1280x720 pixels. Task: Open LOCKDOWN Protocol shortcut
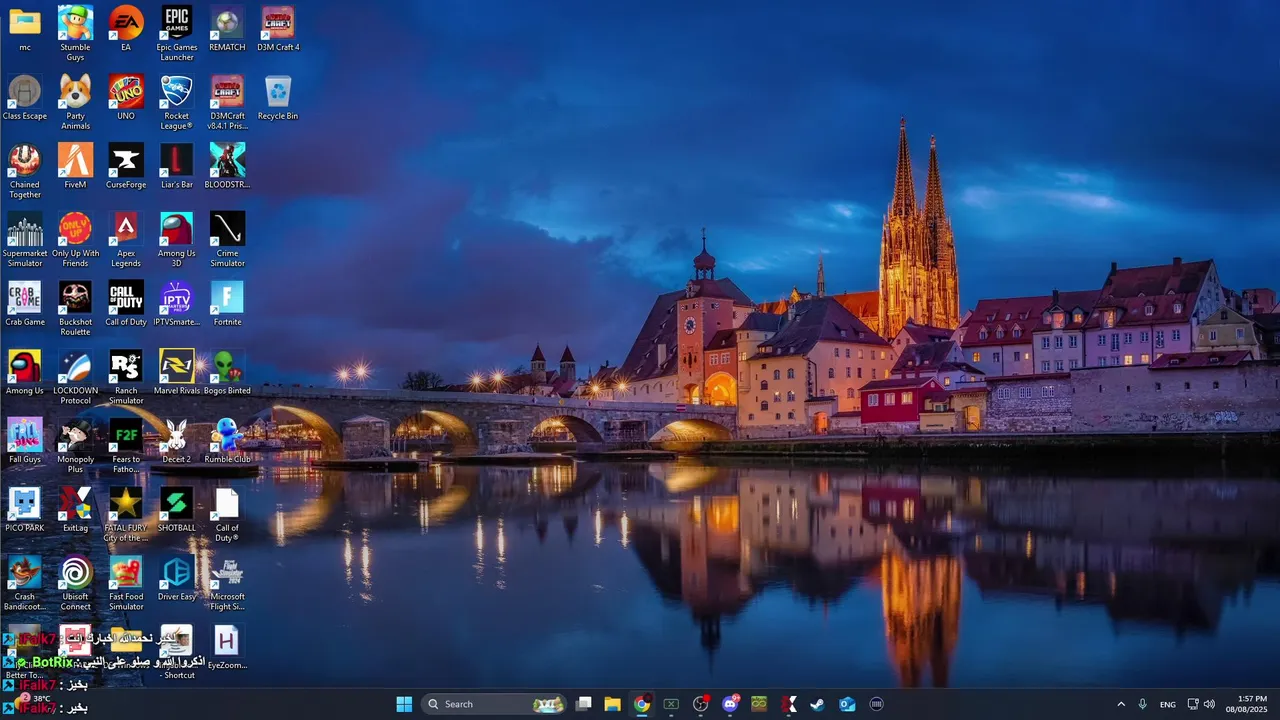(x=75, y=378)
